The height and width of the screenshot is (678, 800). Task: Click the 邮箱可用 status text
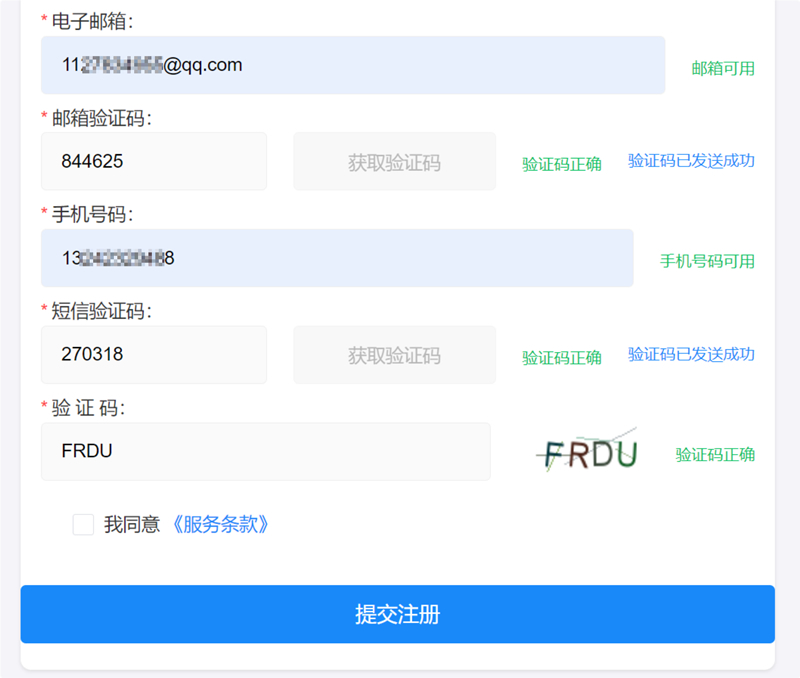point(723,68)
